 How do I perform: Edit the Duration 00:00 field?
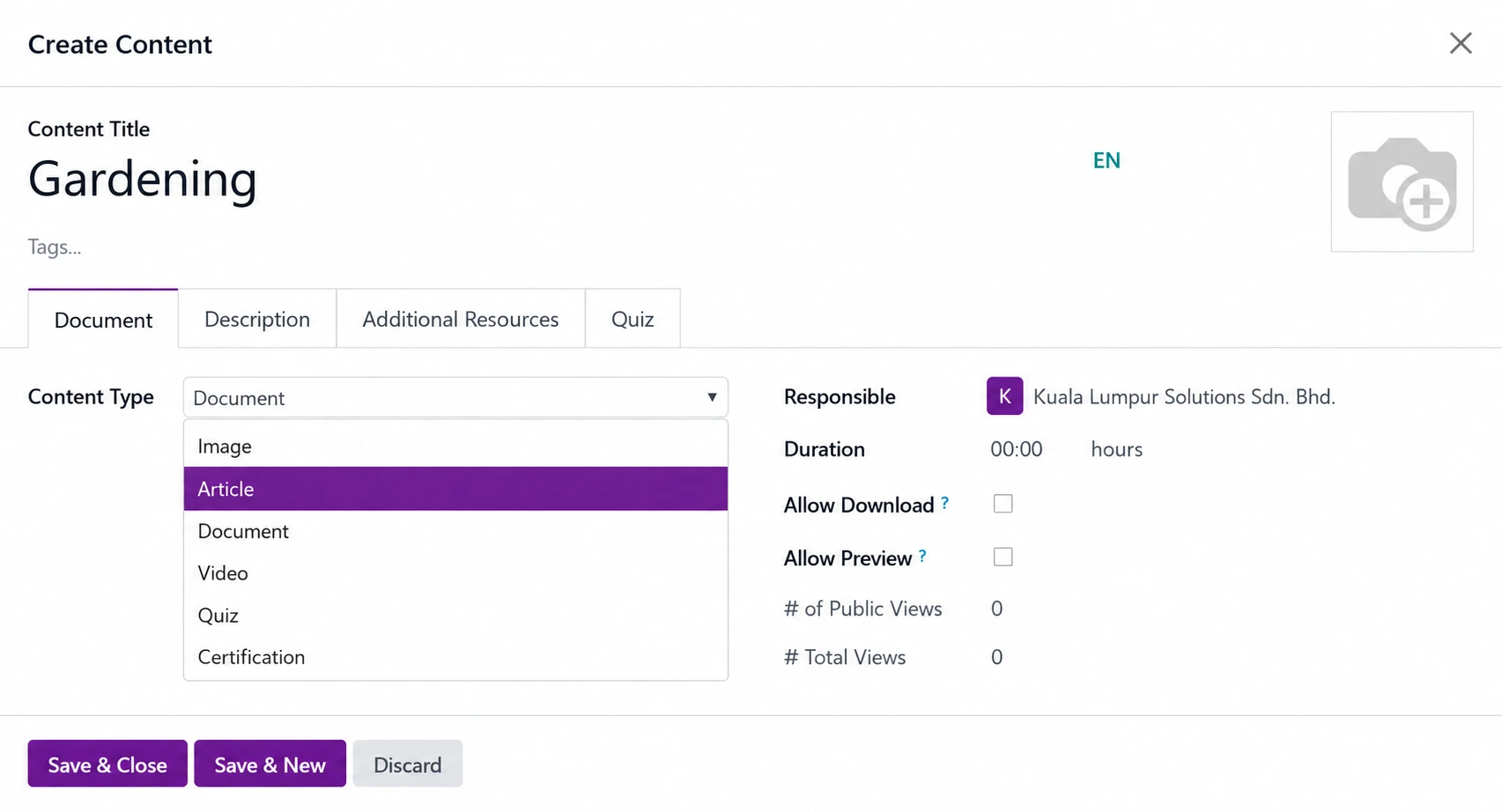tap(1016, 449)
